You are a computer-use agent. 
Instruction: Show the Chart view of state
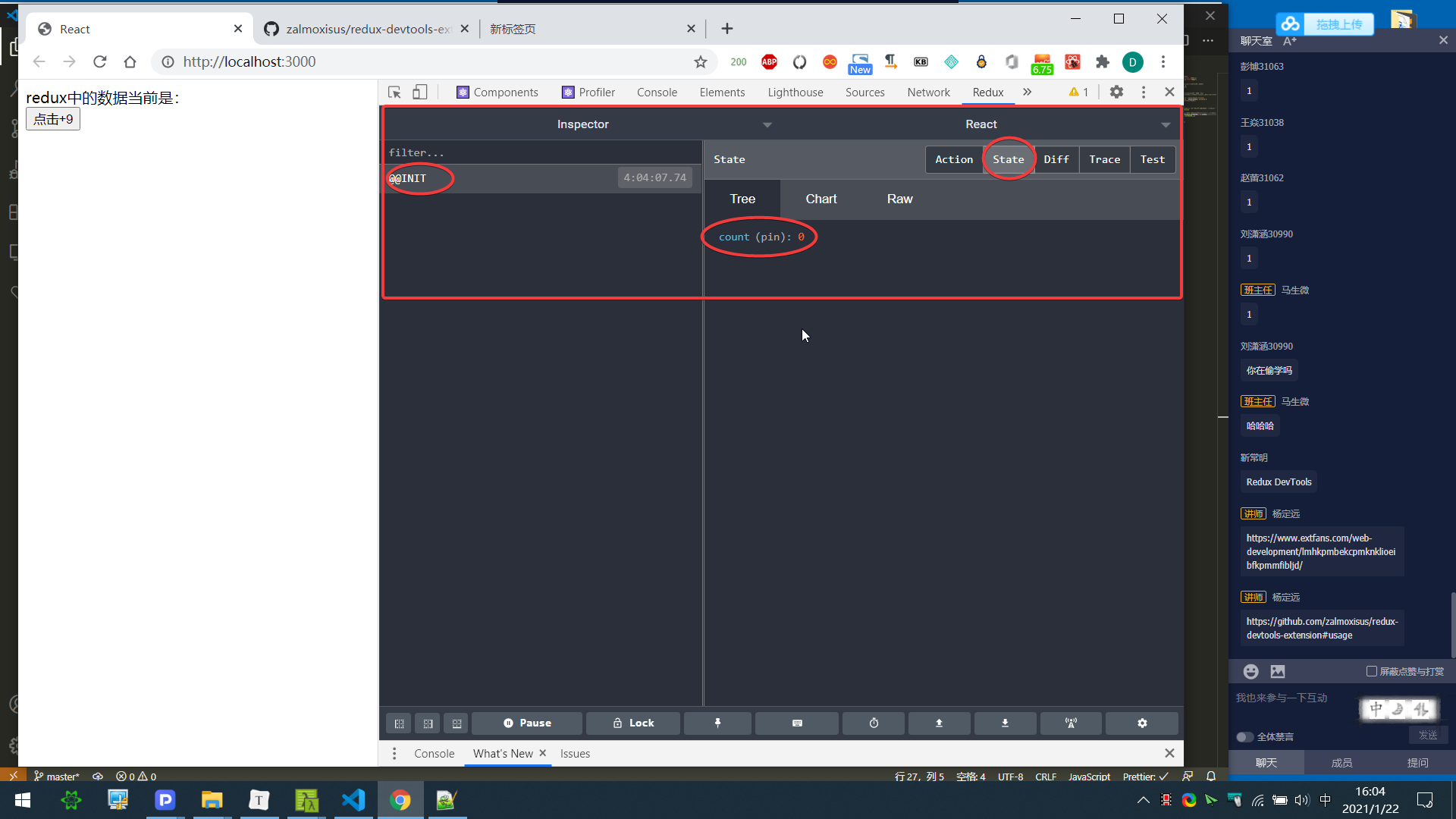821,199
